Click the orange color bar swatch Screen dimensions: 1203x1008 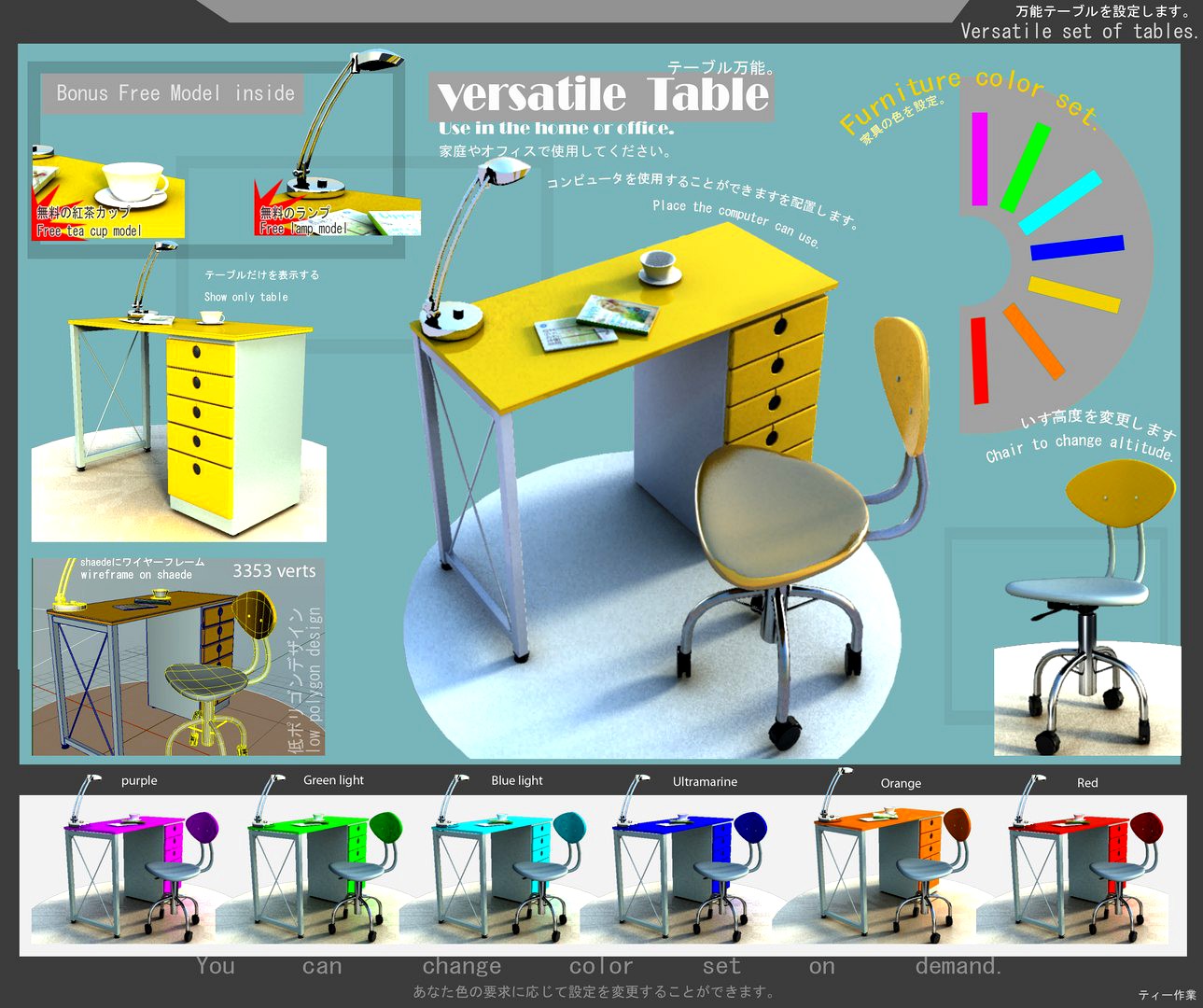click(1034, 341)
